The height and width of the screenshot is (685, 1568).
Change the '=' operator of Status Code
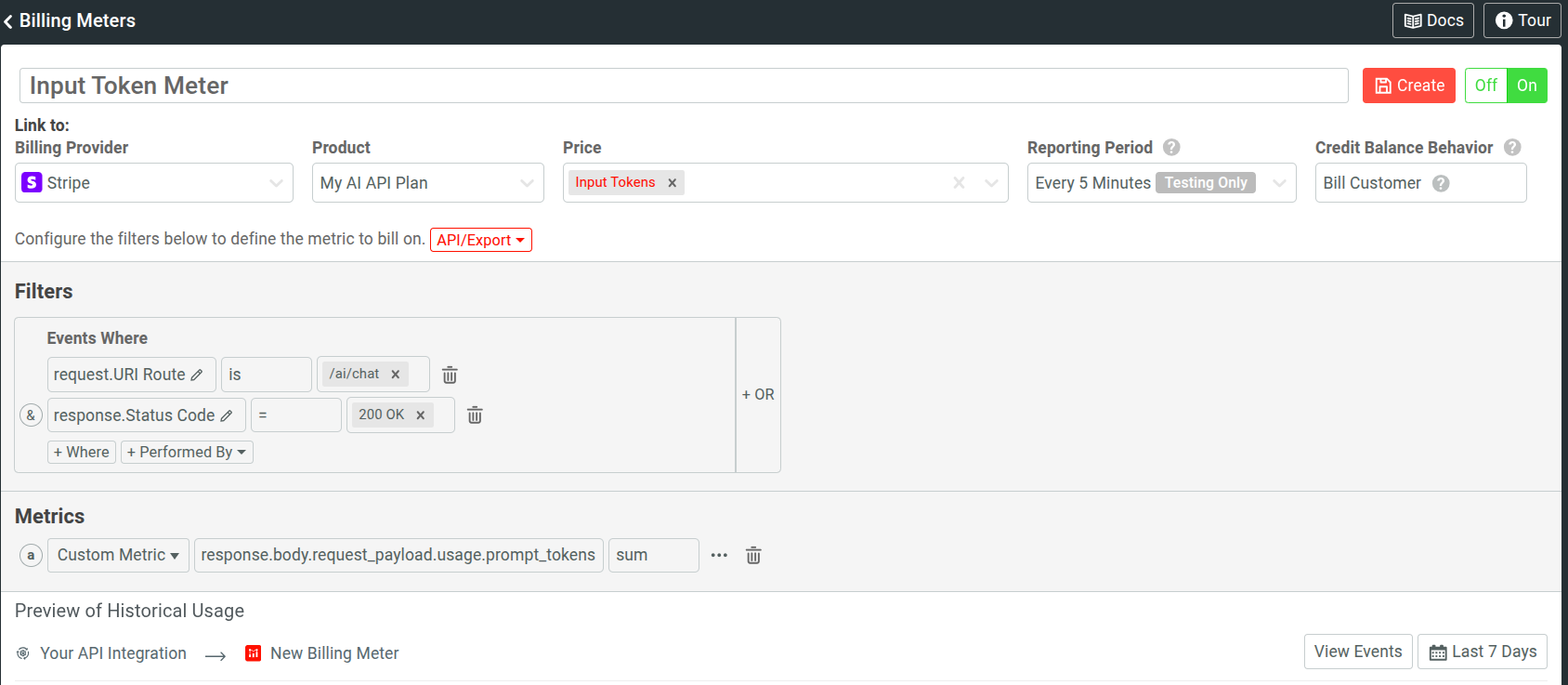coord(296,415)
